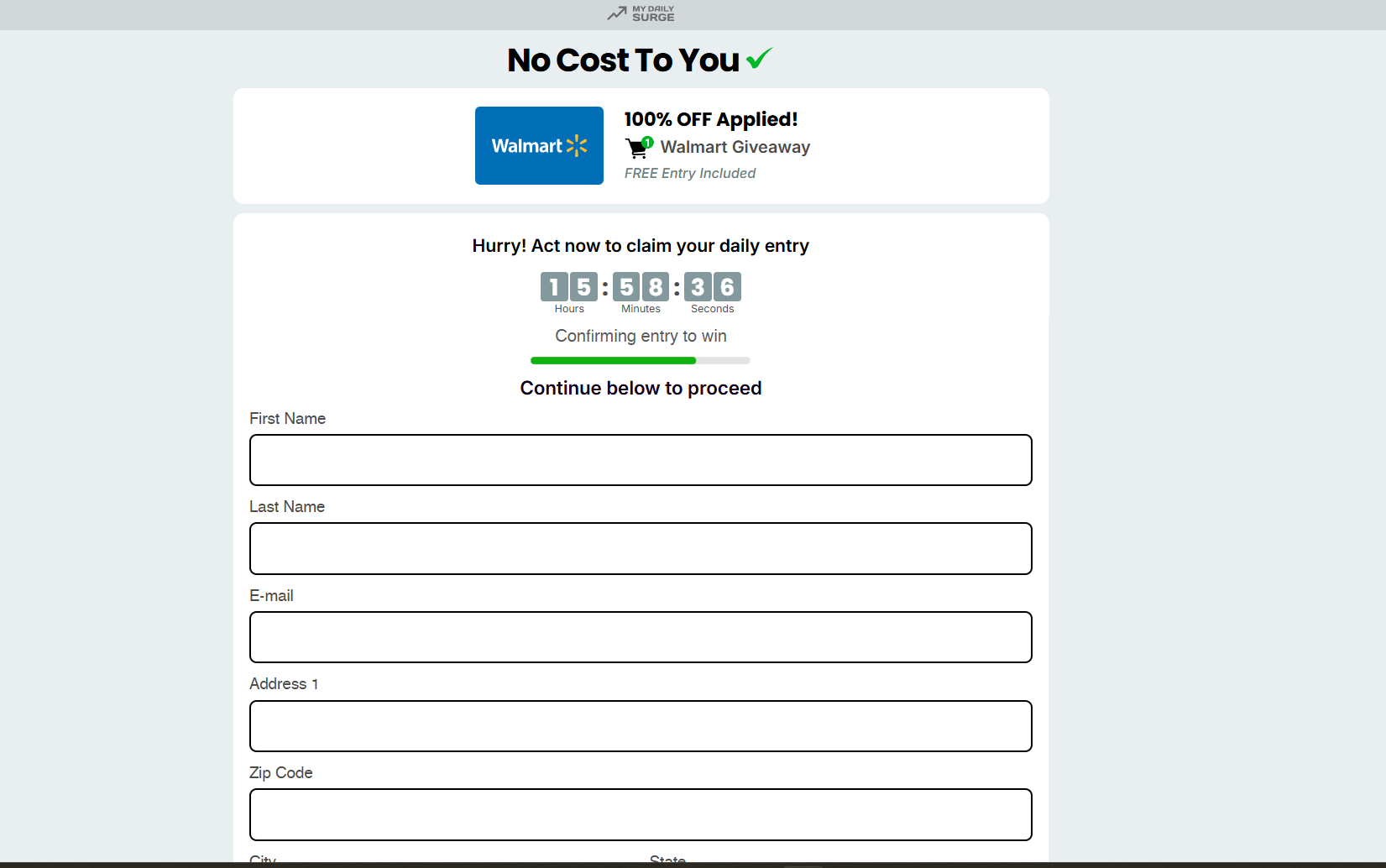The image size is (1386, 868).
Task: Click the My Daily Surge logo
Action: click(641, 13)
